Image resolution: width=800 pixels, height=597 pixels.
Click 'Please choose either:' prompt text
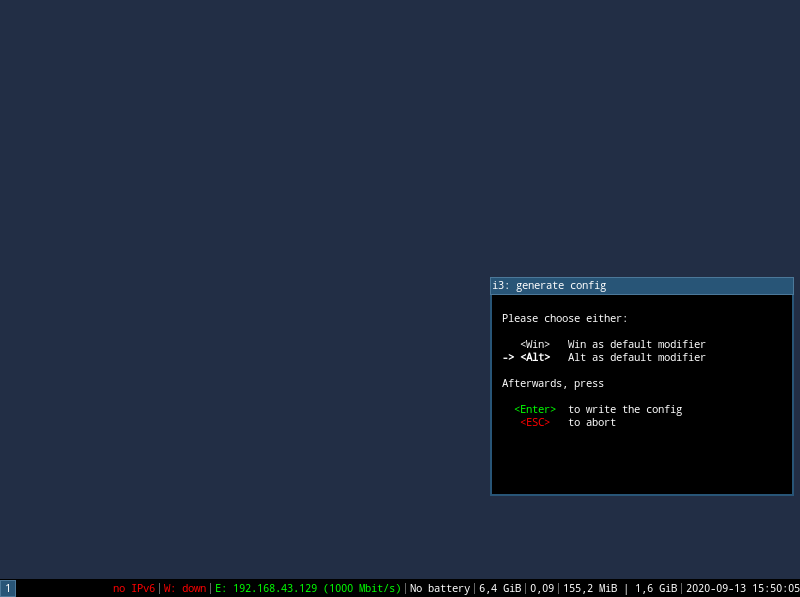click(x=565, y=318)
